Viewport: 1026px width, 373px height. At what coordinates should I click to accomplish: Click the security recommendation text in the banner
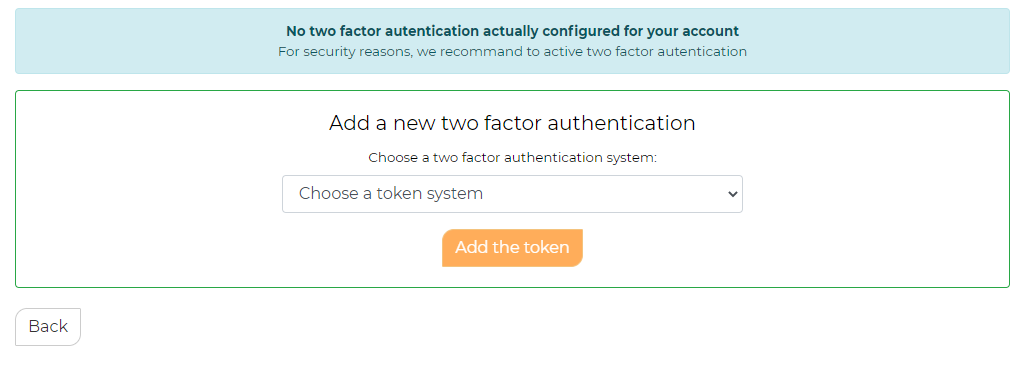point(512,51)
